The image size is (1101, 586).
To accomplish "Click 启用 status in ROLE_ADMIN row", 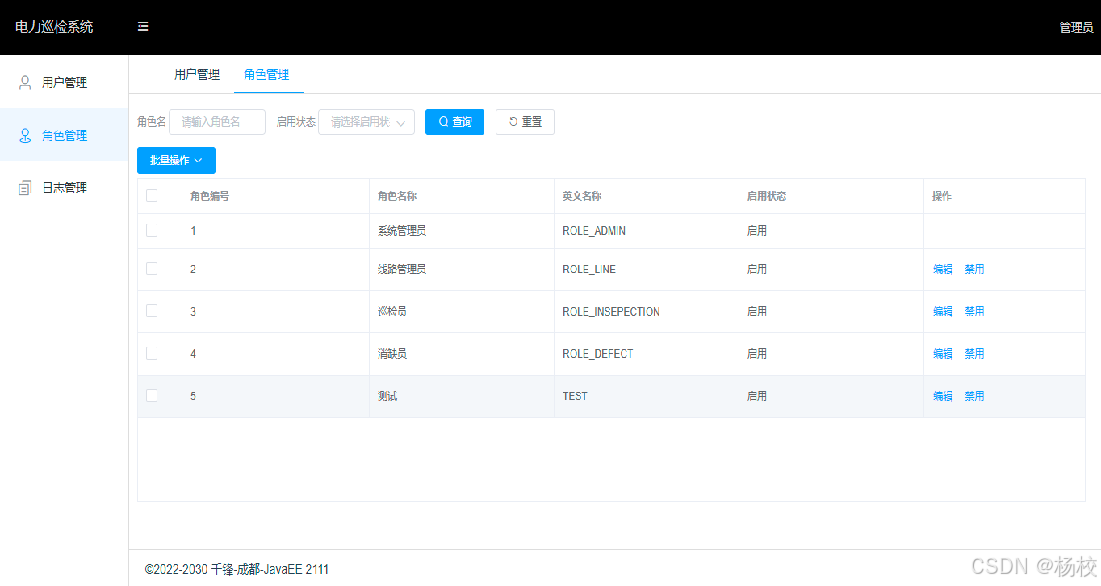I will click(756, 230).
